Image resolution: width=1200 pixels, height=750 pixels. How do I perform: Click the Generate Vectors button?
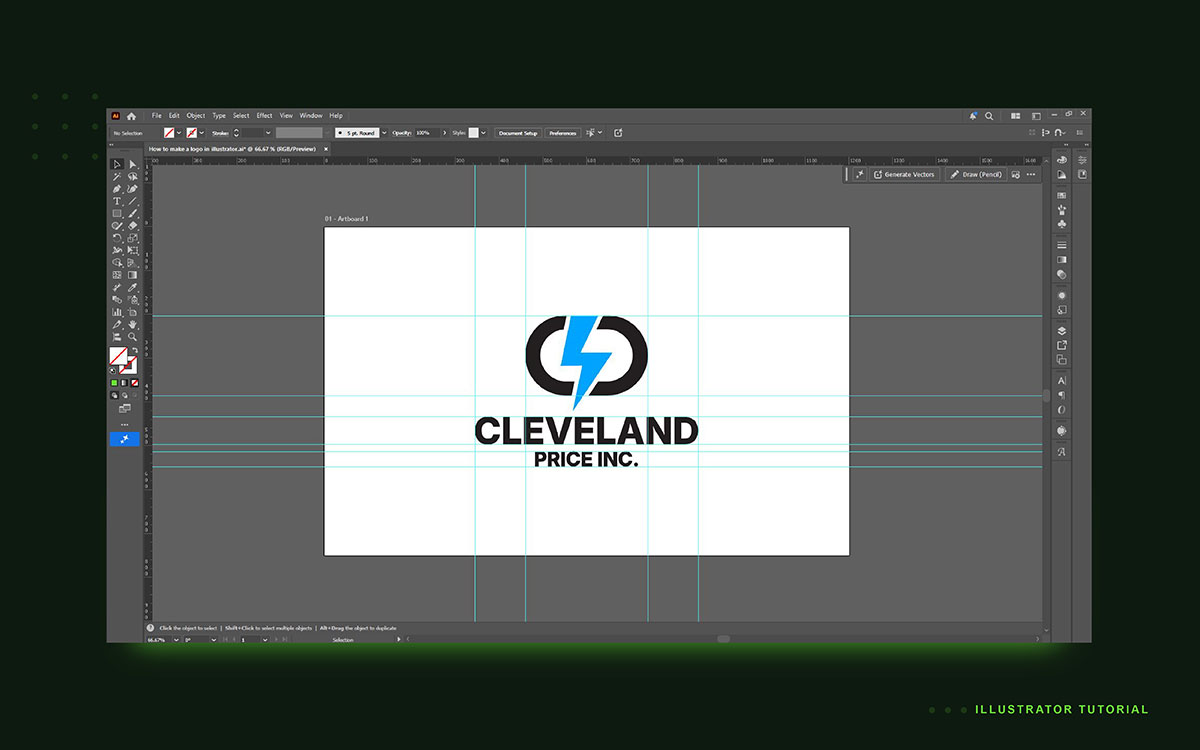point(904,174)
